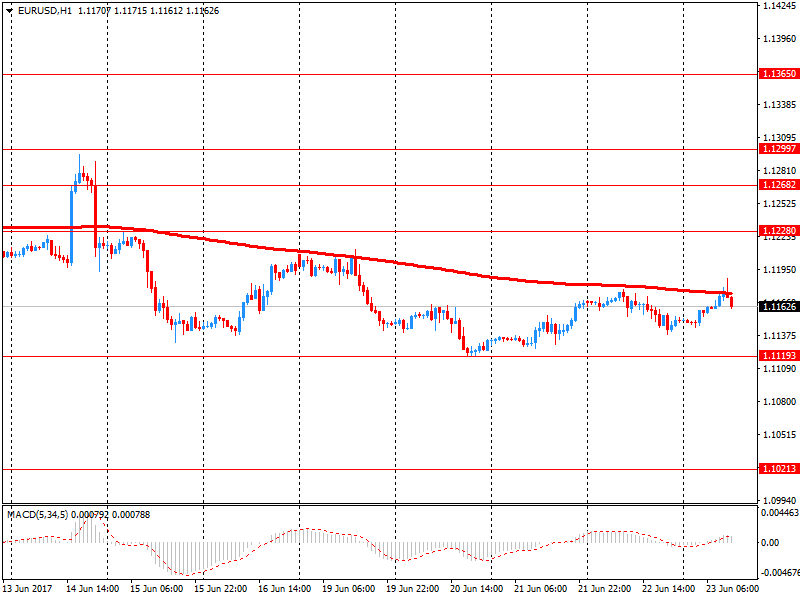Select the 1.12997 red price level label

[x=779, y=149]
